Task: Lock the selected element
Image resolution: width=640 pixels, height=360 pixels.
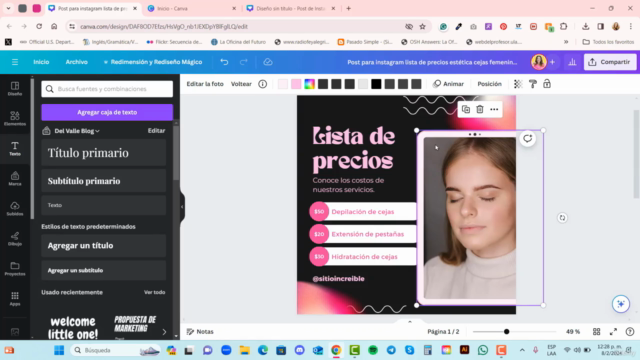Action: 547,84
